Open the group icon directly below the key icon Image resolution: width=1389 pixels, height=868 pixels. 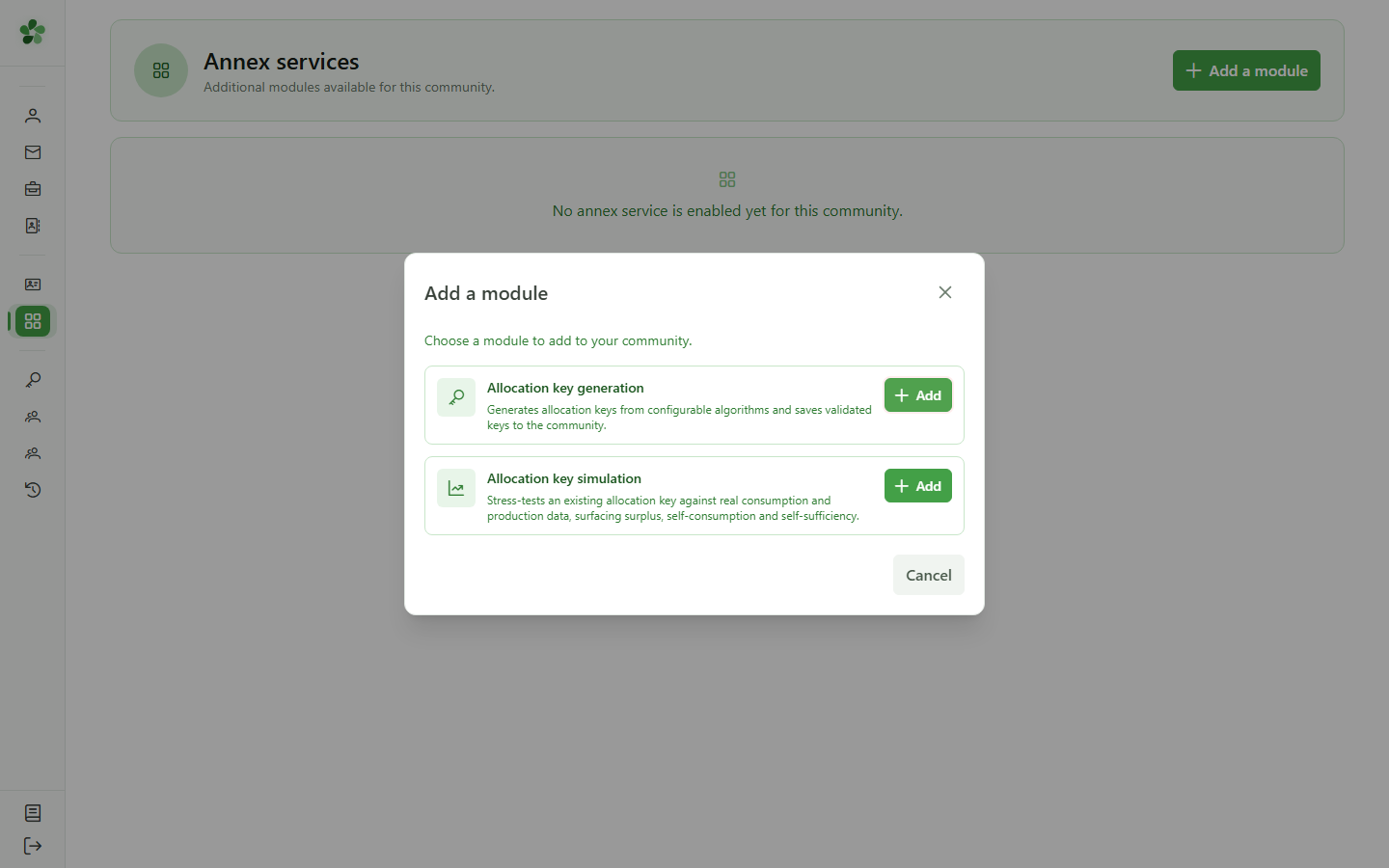click(33, 417)
